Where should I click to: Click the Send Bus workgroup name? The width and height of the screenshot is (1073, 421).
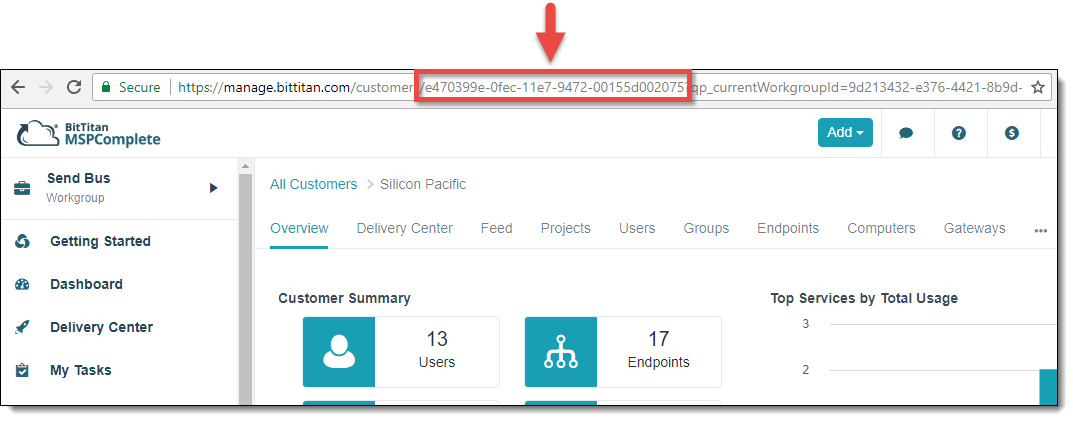coord(79,178)
